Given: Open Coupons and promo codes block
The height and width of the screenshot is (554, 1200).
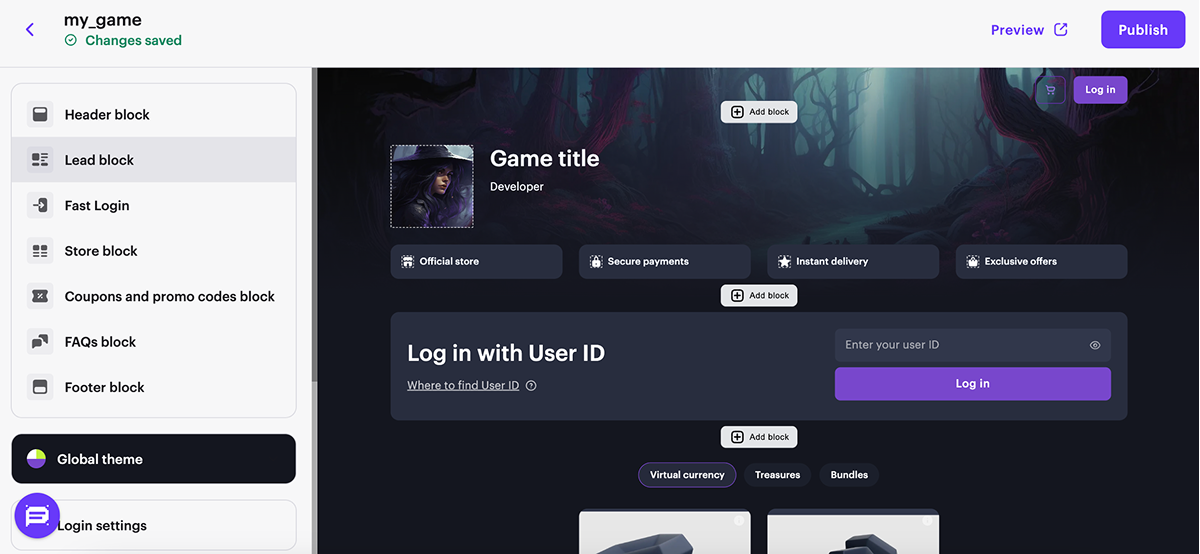Looking at the screenshot, I should (169, 297).
